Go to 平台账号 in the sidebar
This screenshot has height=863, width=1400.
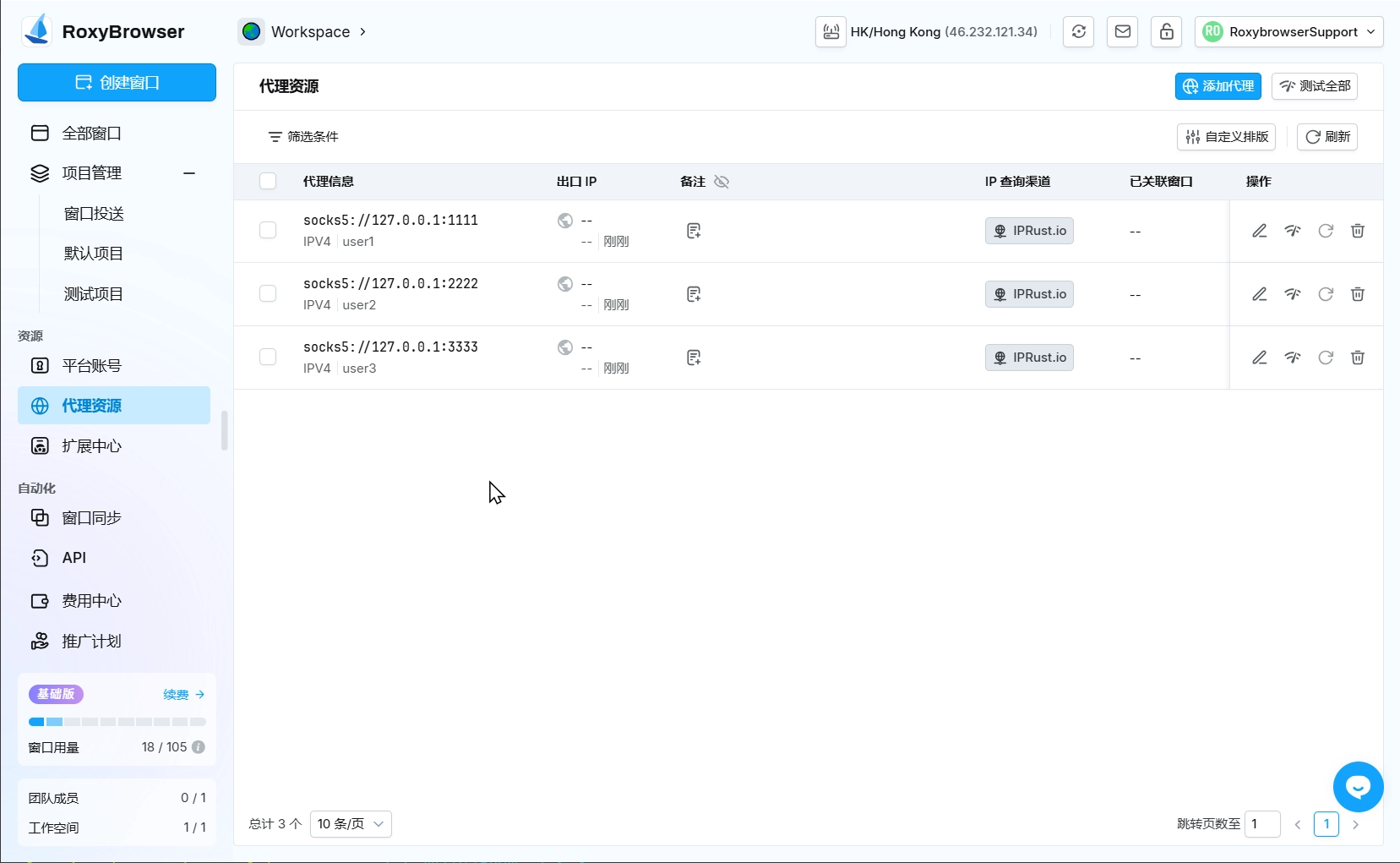coord(91,366)
